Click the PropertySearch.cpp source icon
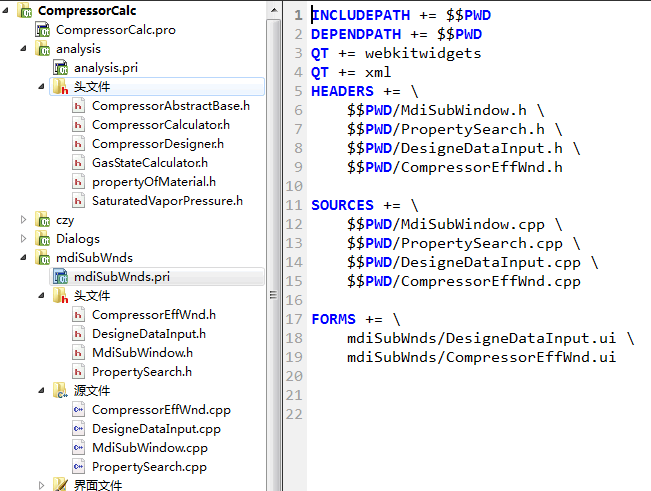Screen dimensions: 651x491 click(x=78, y=467)
